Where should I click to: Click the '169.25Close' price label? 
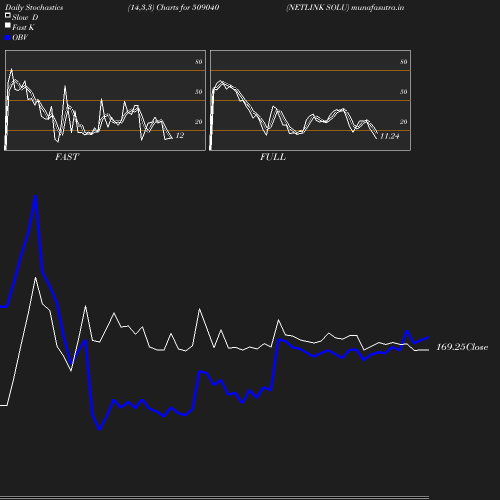click(462, 347)
